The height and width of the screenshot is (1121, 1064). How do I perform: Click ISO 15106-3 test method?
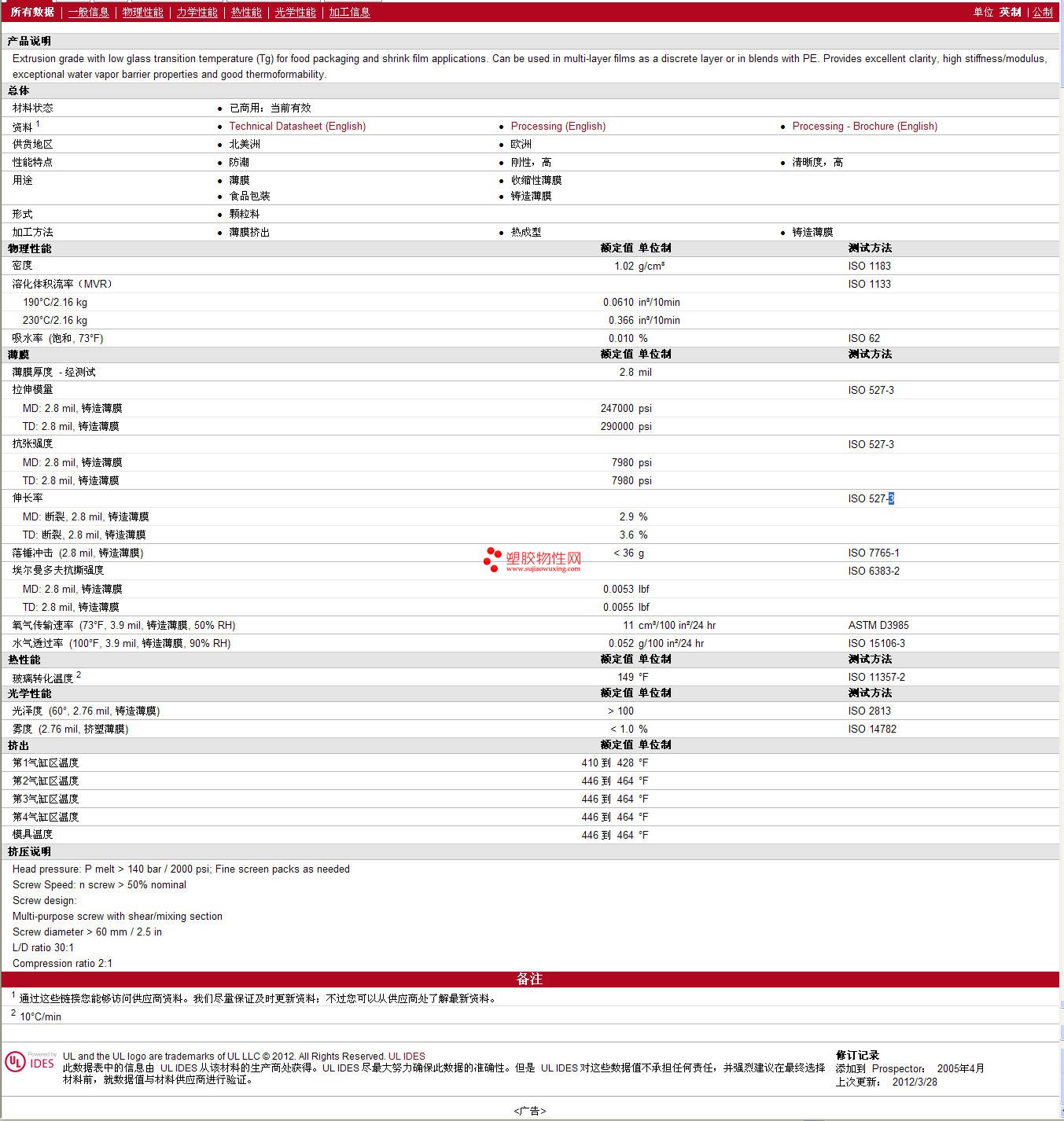click(x=876, y=643)
